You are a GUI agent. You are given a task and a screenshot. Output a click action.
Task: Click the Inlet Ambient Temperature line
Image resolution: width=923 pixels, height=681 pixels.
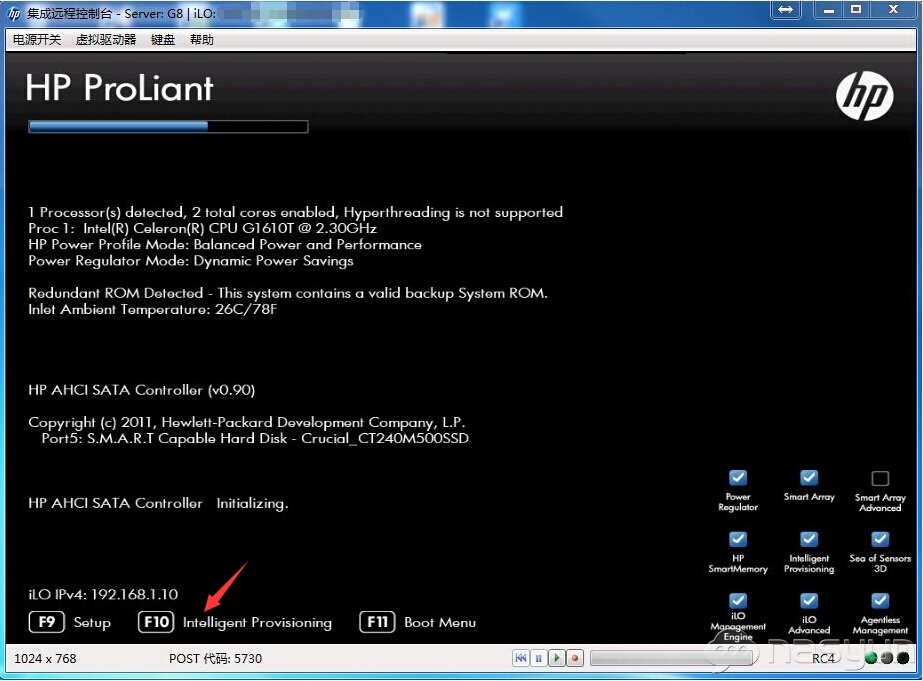152,310
